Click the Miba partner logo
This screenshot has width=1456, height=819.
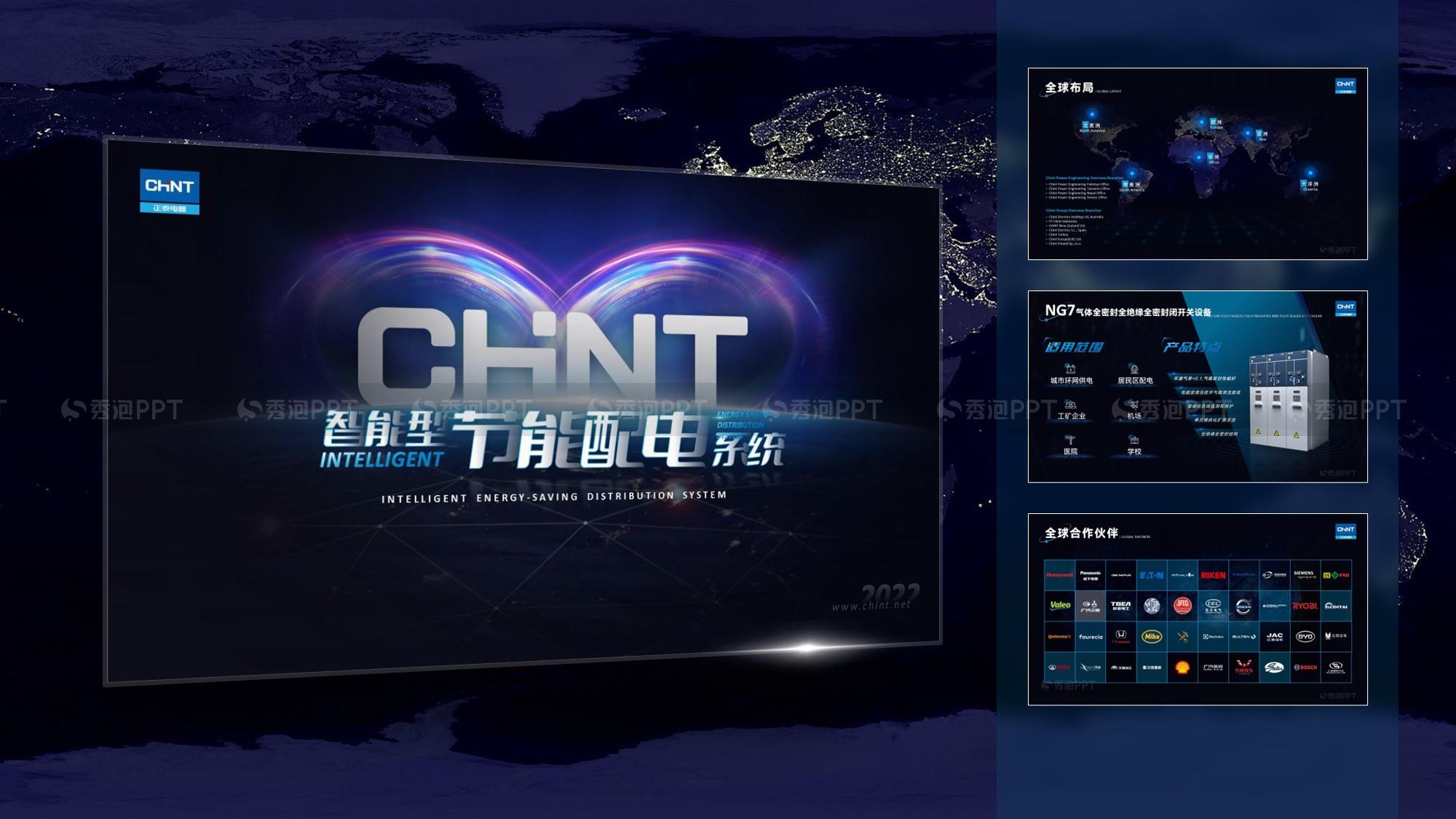click(1152, 636)
